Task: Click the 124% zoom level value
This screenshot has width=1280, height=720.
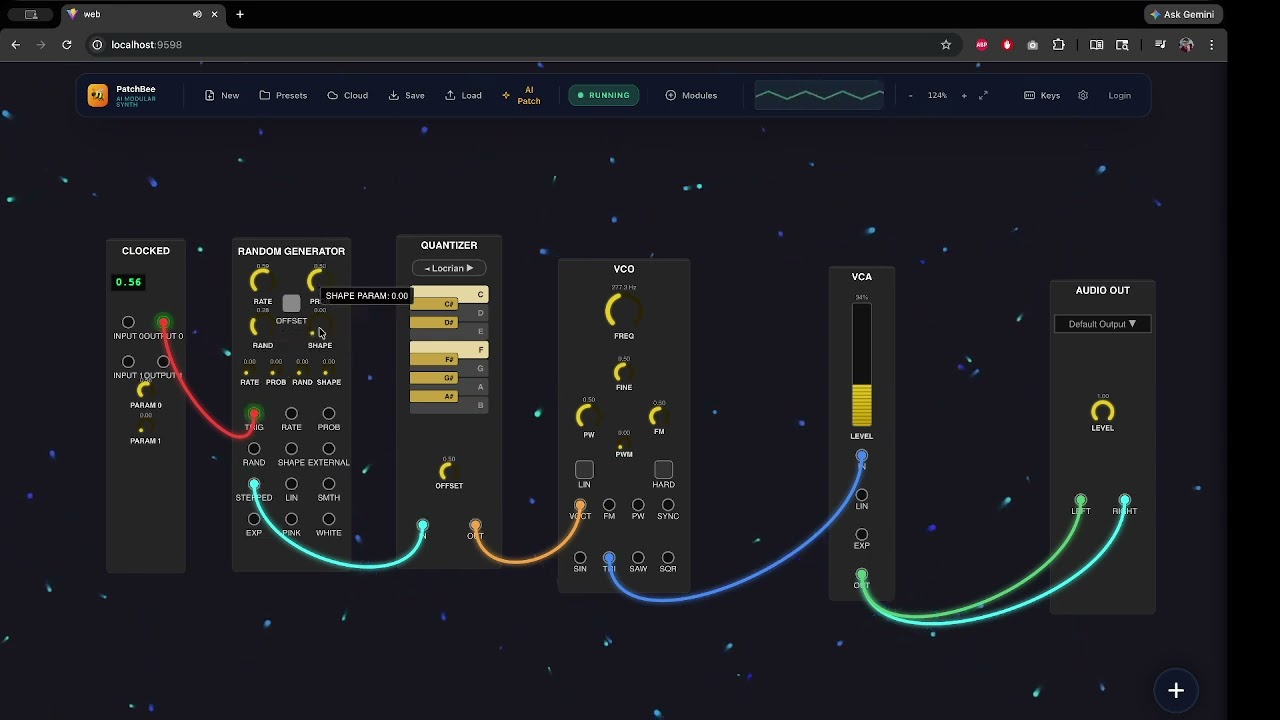Action: (937, 96)
